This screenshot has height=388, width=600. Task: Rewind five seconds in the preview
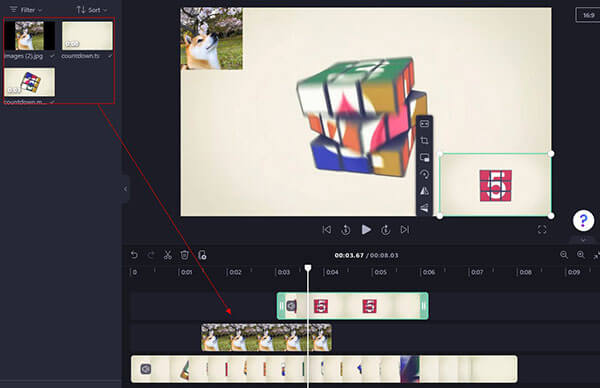pos(346,230)
